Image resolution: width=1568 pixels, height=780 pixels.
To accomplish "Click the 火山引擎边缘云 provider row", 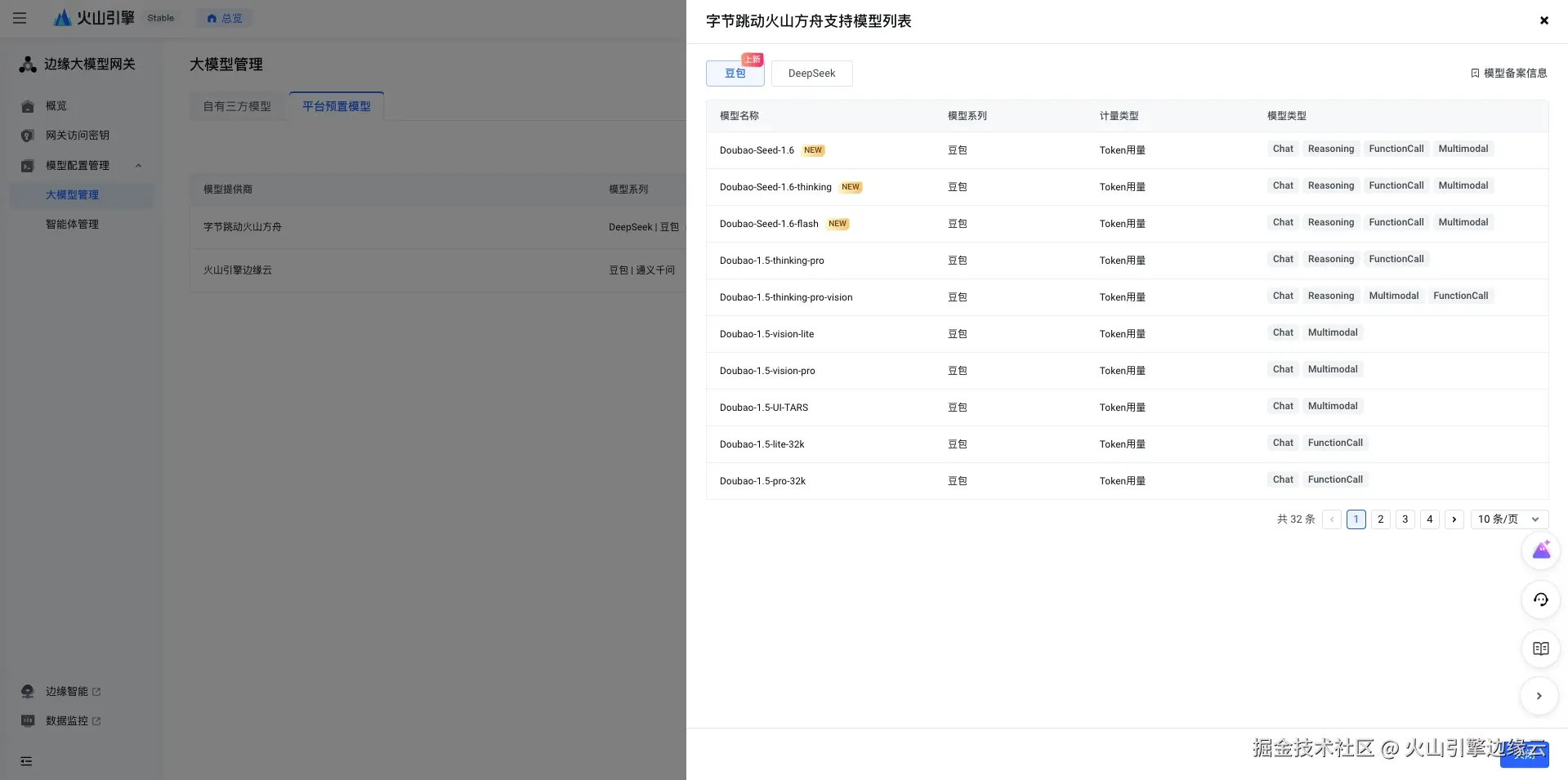I will click(438, 270).
